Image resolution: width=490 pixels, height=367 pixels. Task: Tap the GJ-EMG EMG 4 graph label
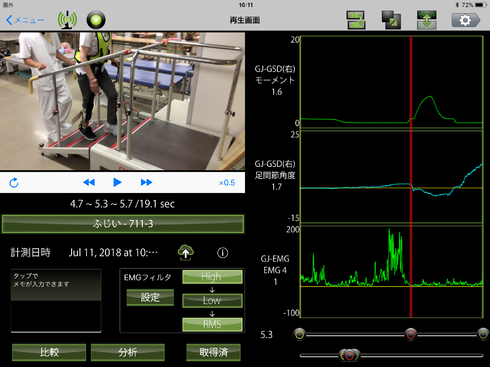(275, 270)
